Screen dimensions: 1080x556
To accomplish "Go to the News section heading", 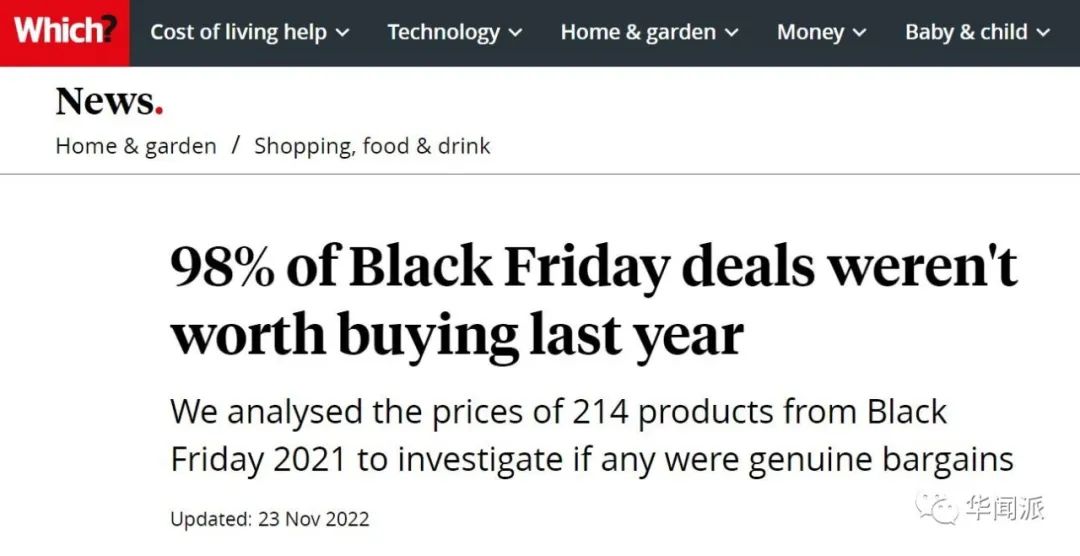I will 108,101.
